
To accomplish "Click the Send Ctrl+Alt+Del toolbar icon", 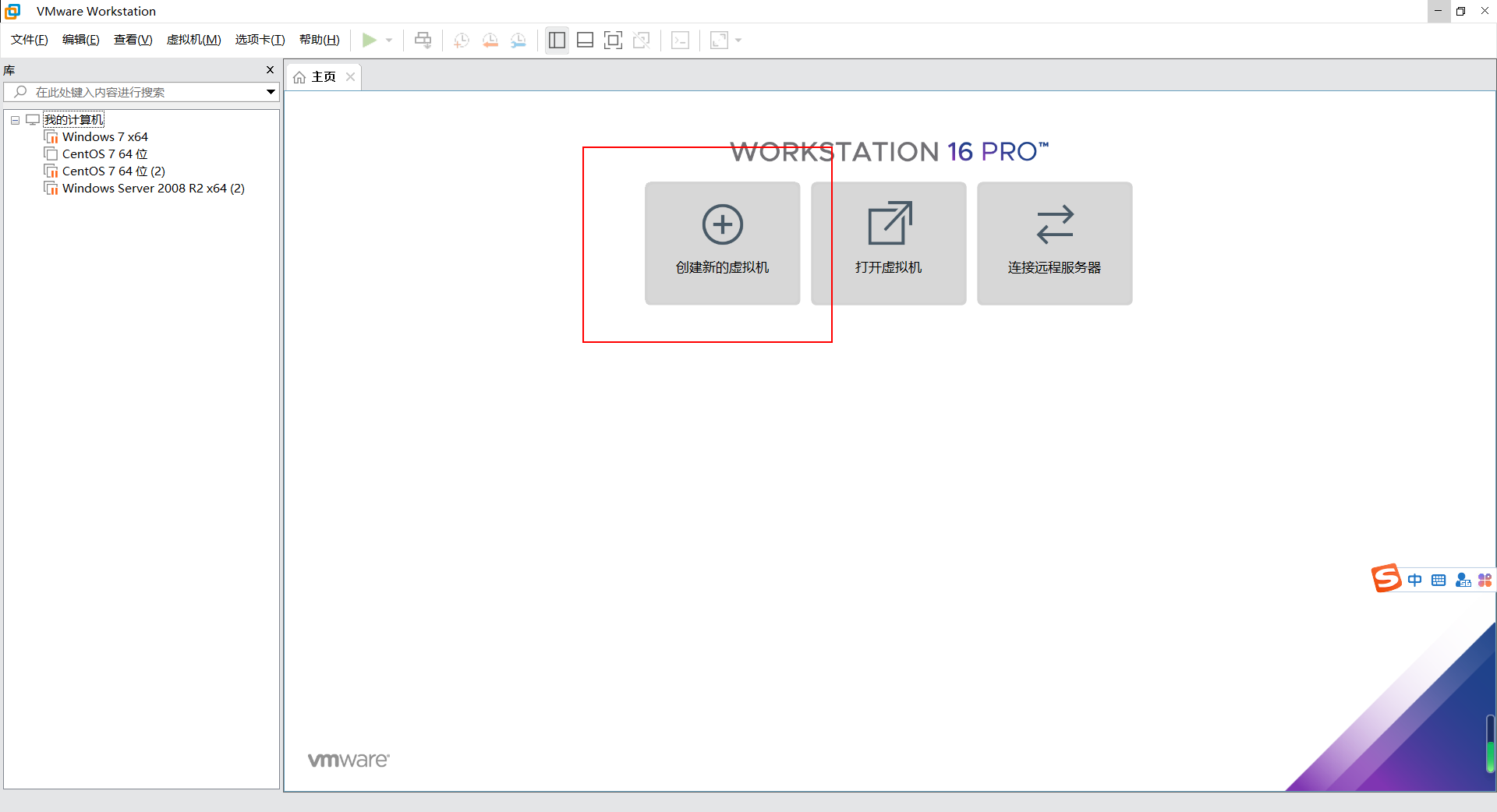I will coord(423,40).
